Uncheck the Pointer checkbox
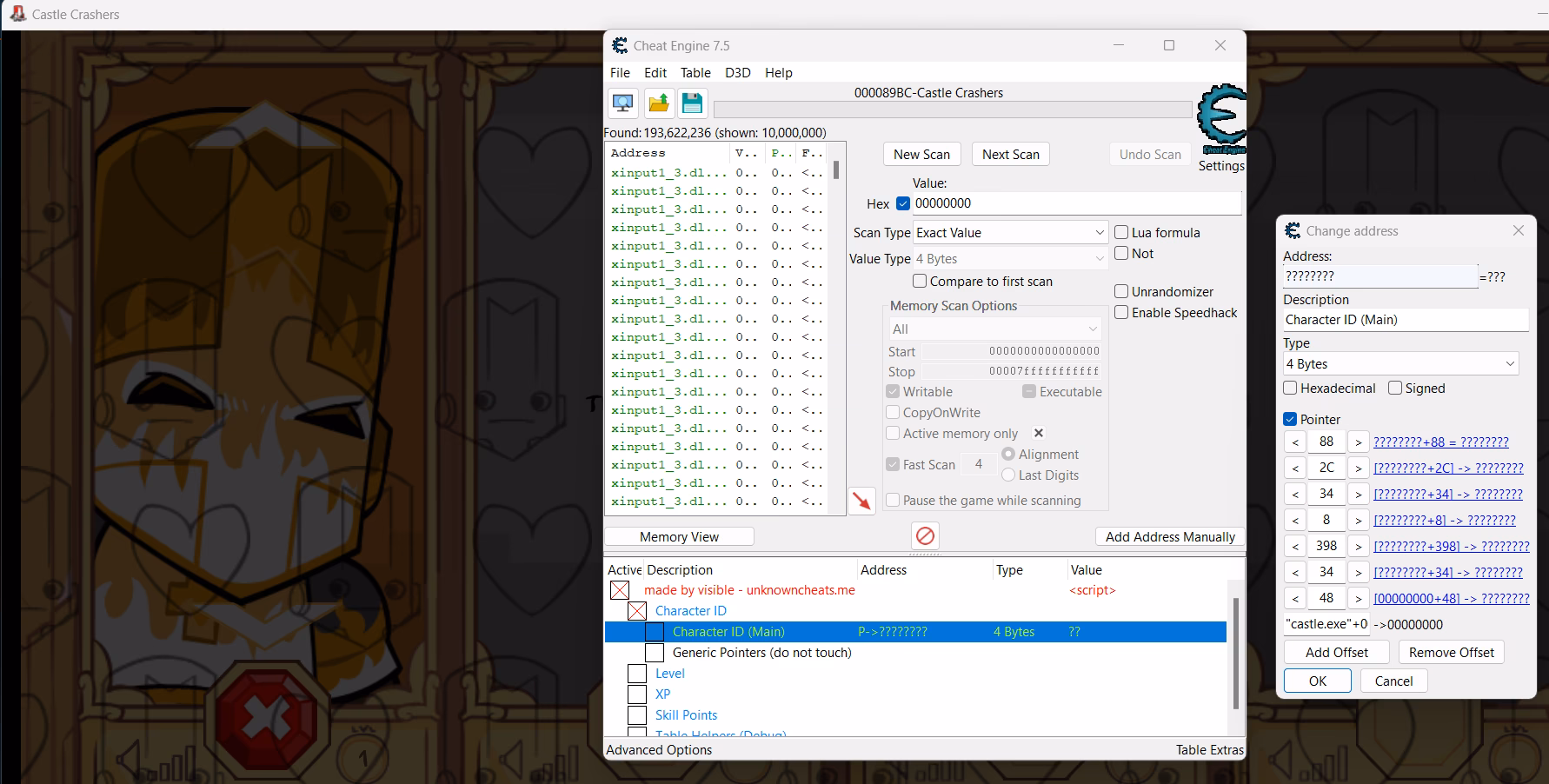 click(x=1290, y=419)
